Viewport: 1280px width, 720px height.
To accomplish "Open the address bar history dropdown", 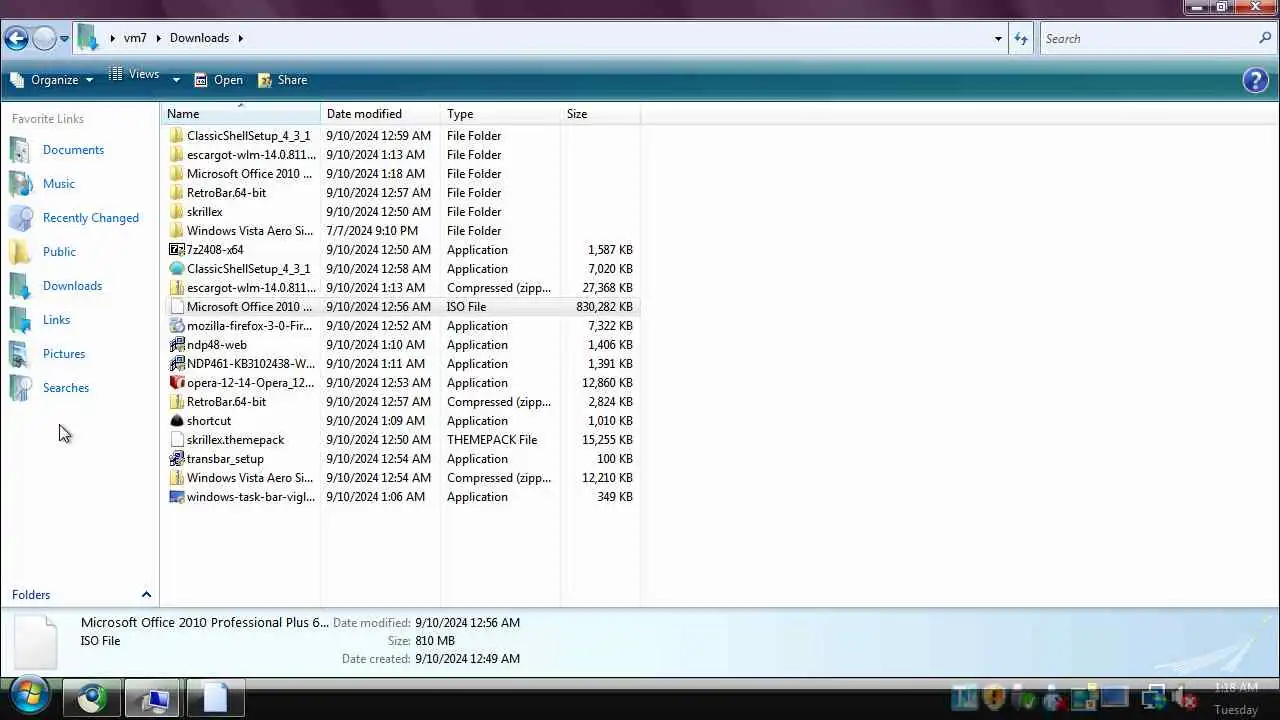I will pyautogui.click(x=998, y=39).
